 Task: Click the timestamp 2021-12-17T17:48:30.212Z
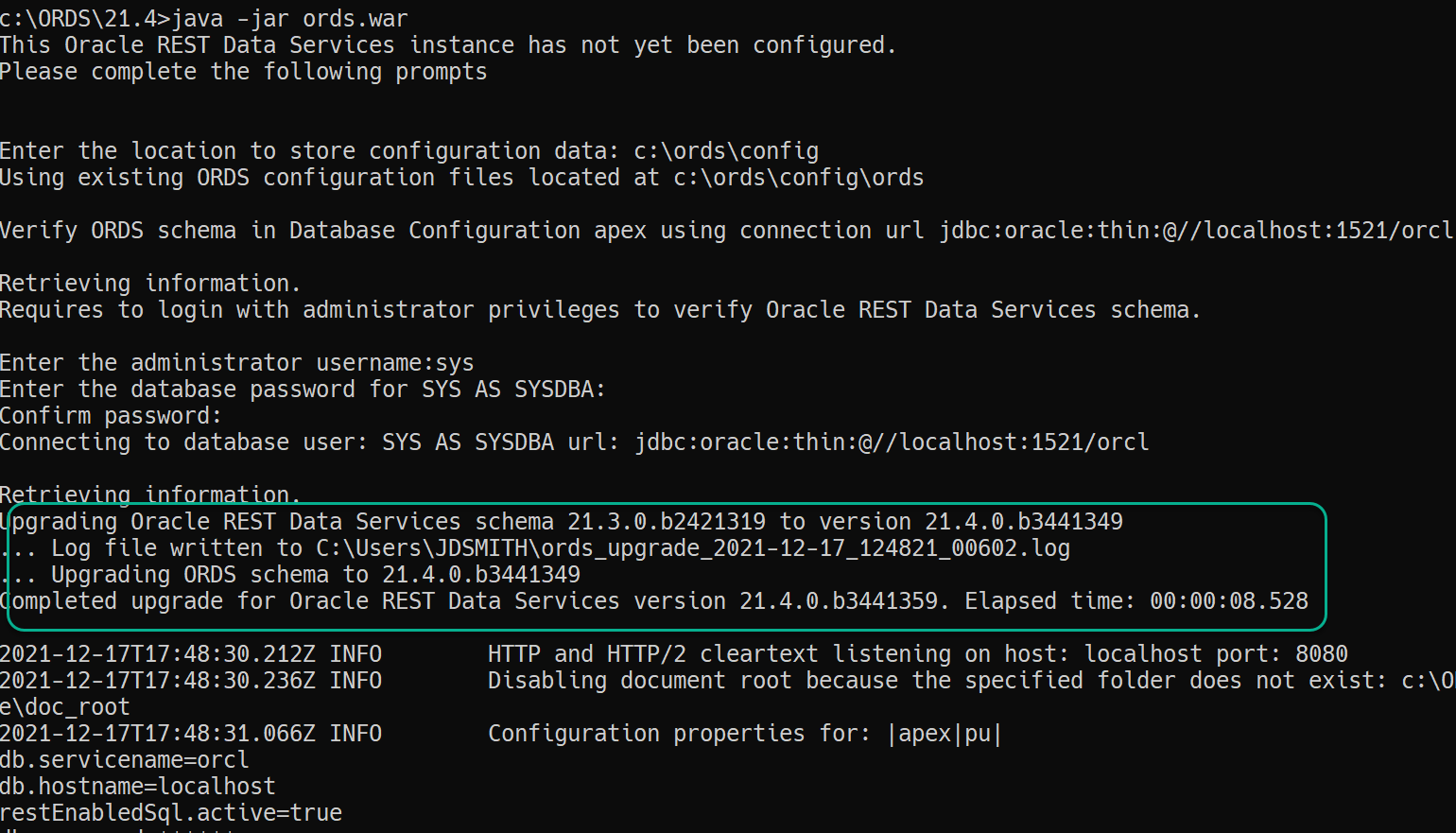pyautogui.click(x=157, y=654)
